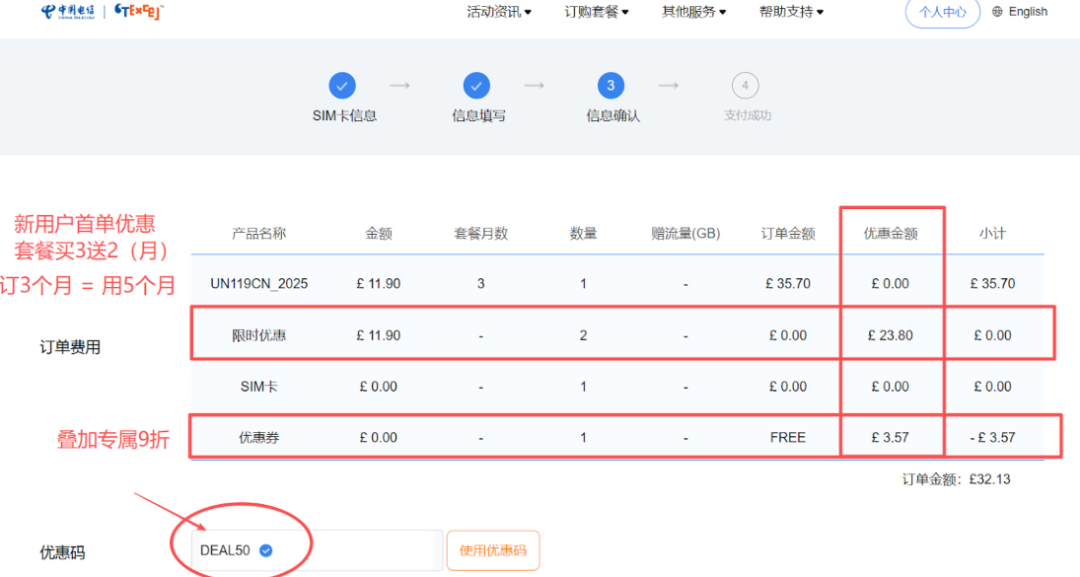Open the 帮助支持 dropdown

coord(790,12)
